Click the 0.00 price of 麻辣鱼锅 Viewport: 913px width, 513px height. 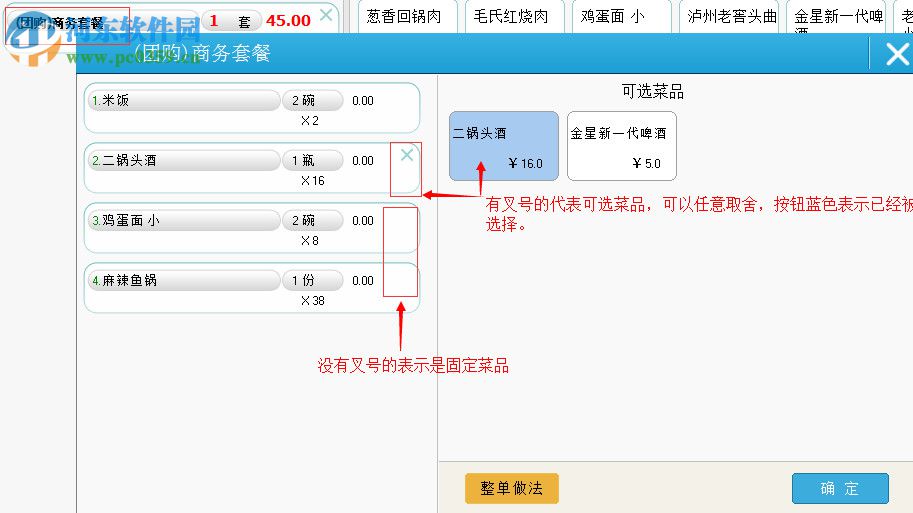363,281
